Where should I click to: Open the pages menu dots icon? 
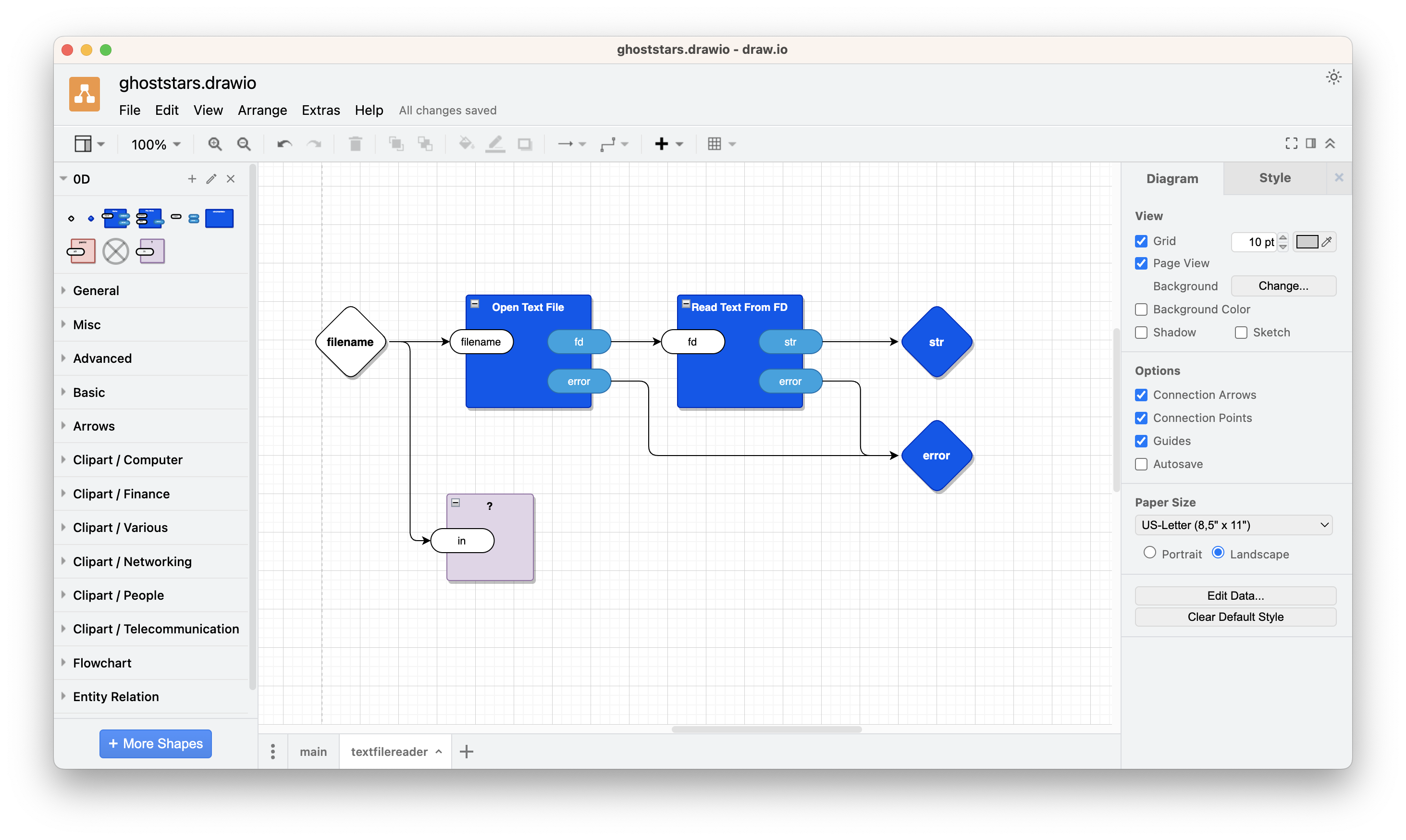click(273, 752)
